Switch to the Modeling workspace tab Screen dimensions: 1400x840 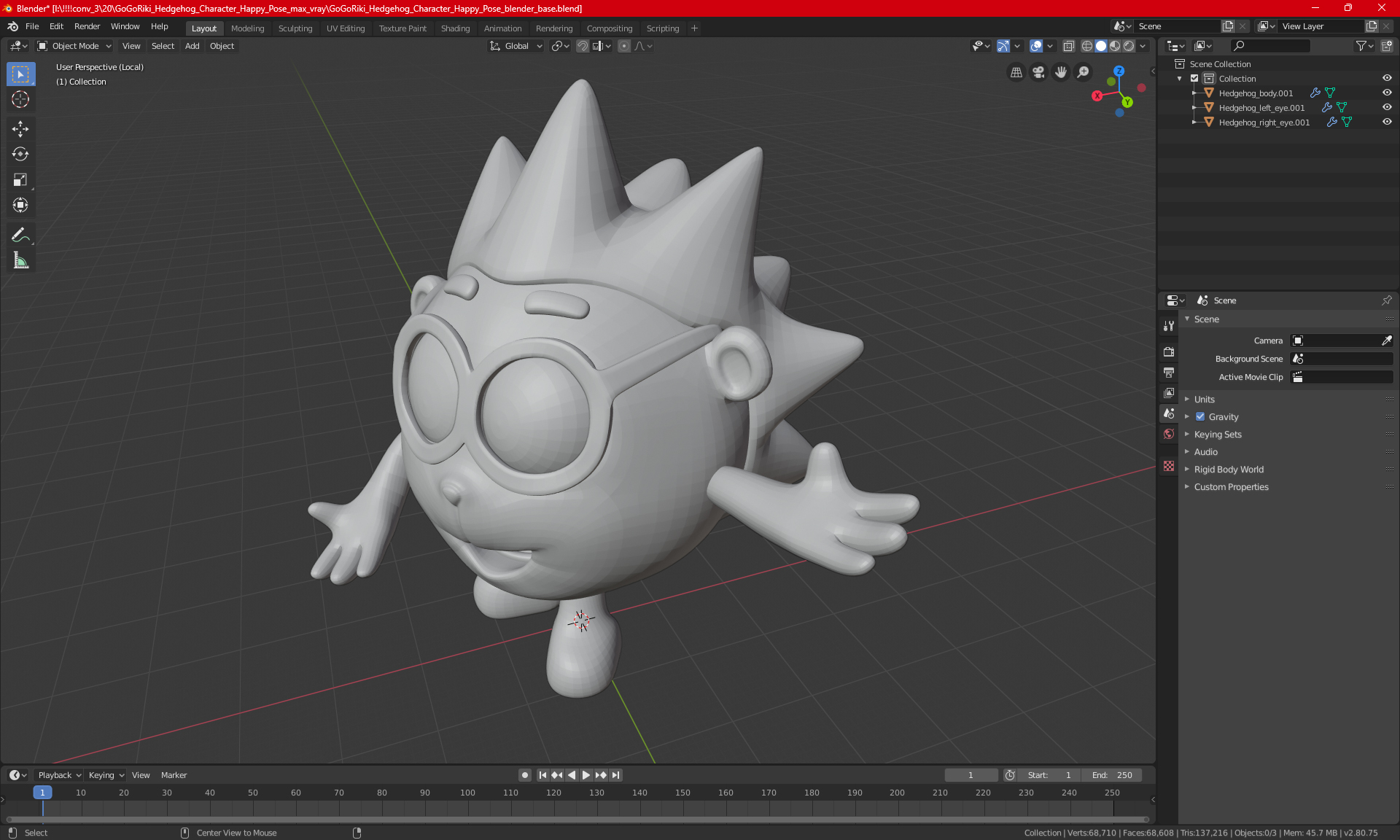click(x=247, y=28)
